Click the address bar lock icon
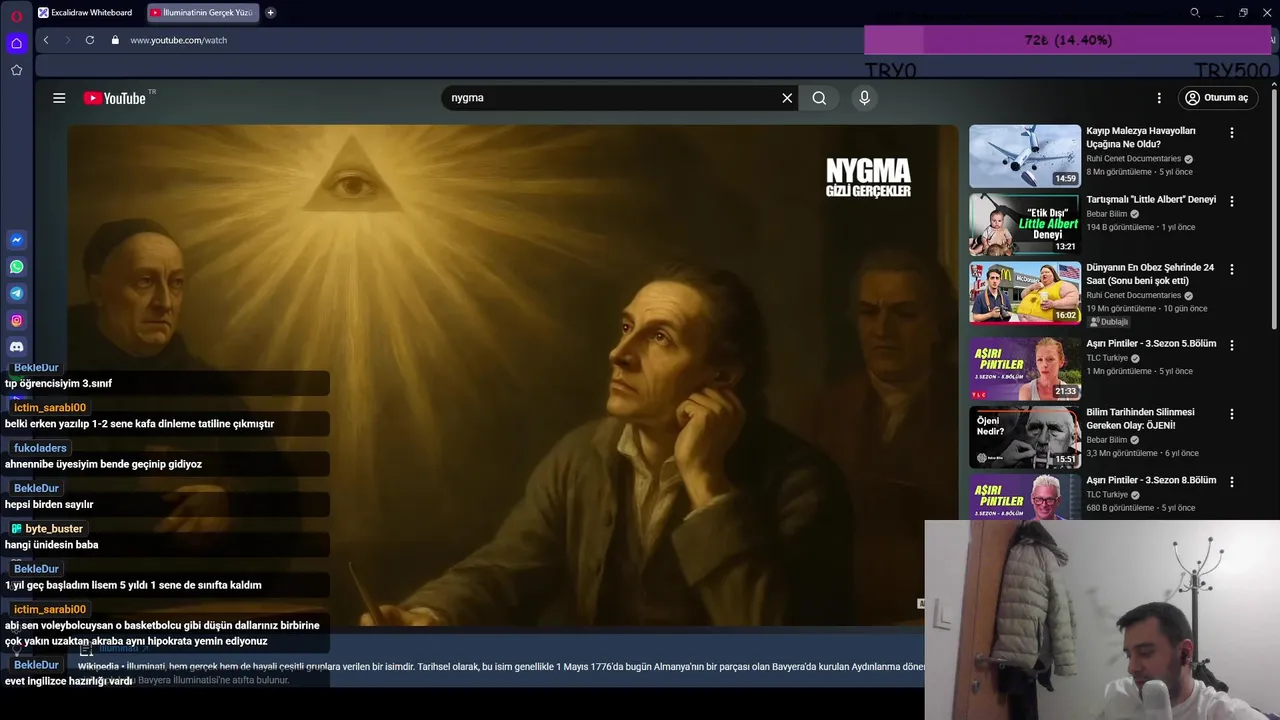1280x720 pixels. point(115,40)
